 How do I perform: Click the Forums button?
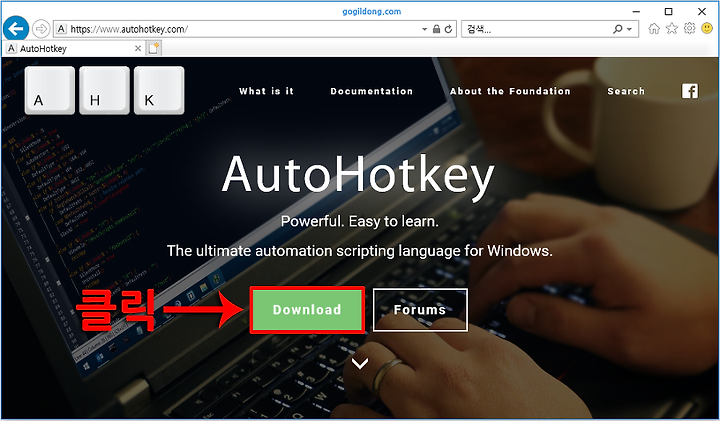tap(420, 310)
